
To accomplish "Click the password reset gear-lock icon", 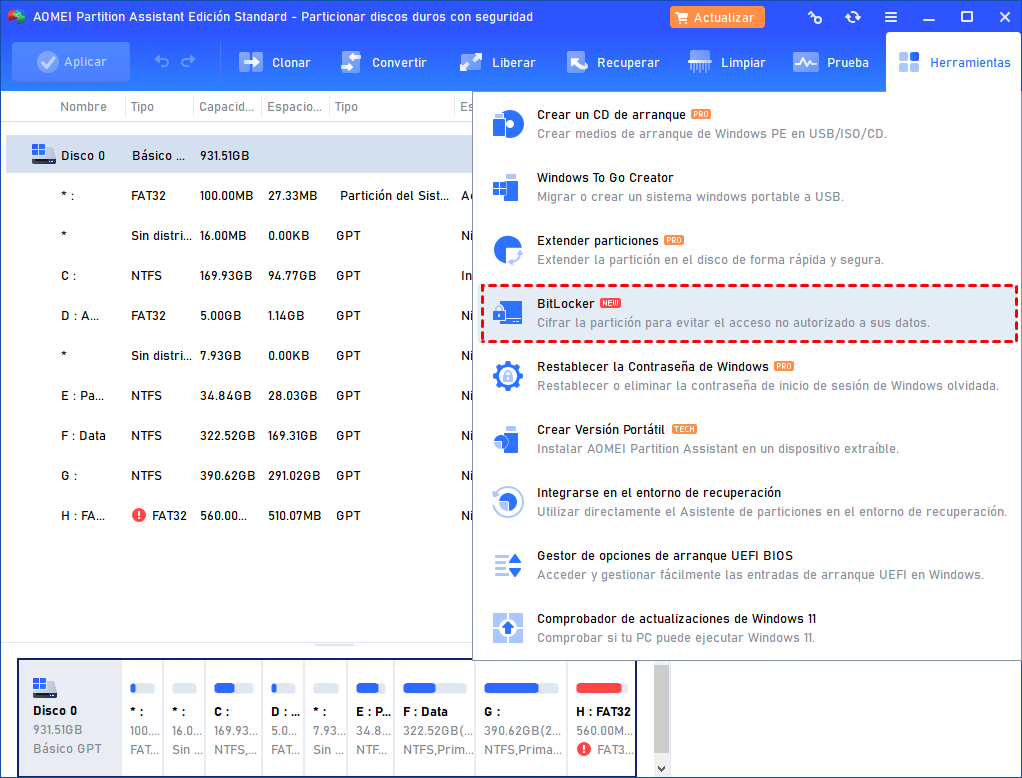I will pyautogui.click(x=508, y=376).
